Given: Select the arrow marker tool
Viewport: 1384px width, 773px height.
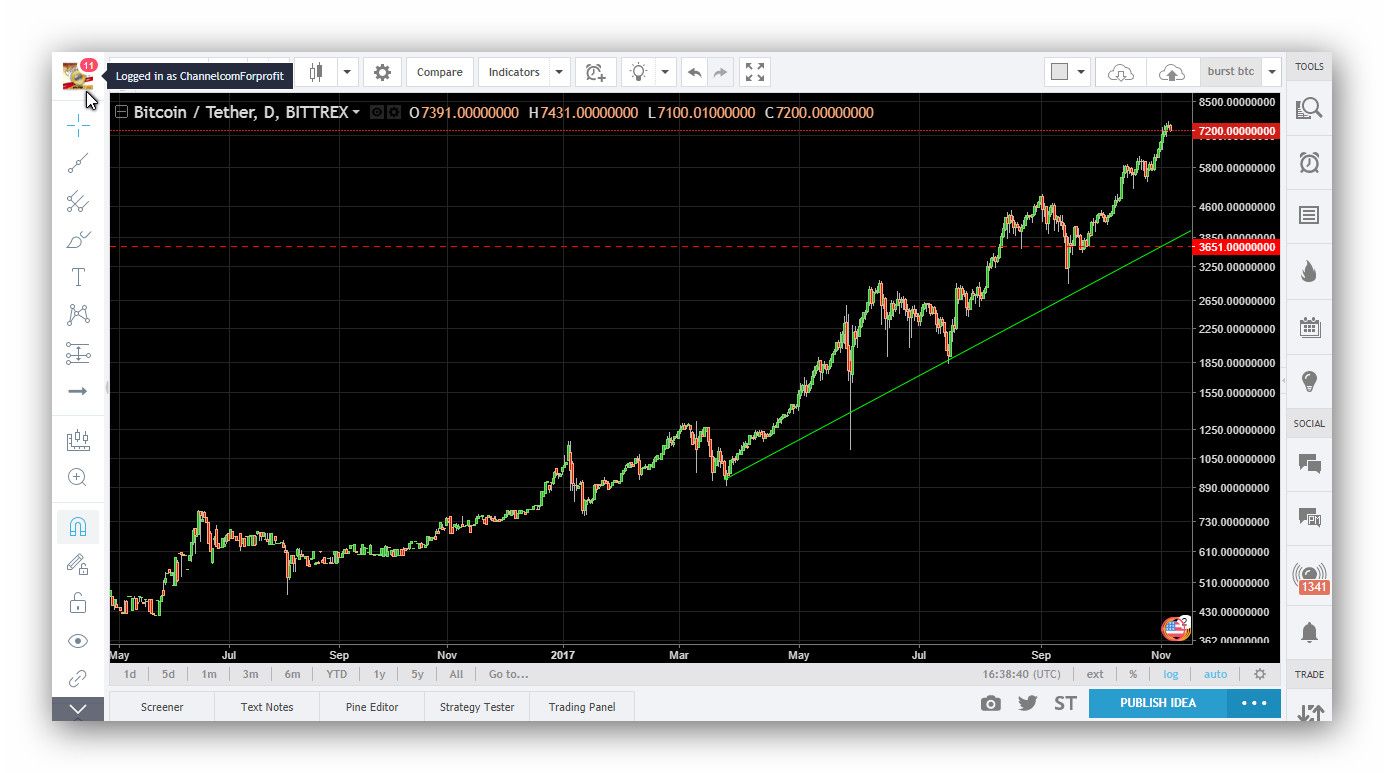Looking at the screenshot, I should pos(78,391).
